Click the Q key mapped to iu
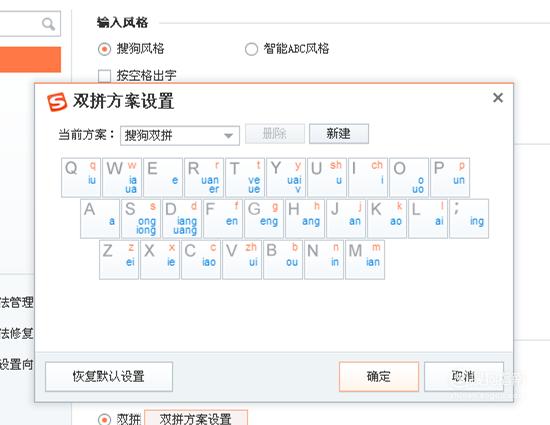 (x=81, y=177)
